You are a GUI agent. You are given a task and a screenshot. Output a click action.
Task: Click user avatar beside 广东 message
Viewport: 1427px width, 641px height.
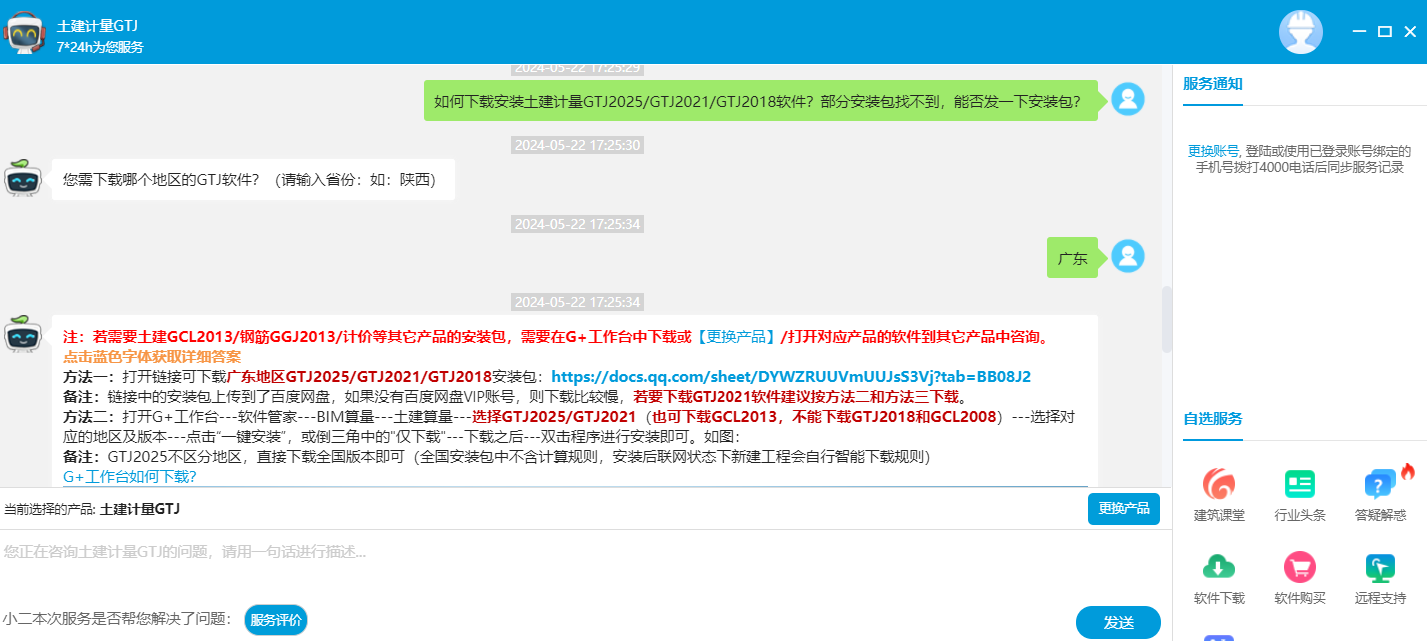click(x=1128, y=256)
